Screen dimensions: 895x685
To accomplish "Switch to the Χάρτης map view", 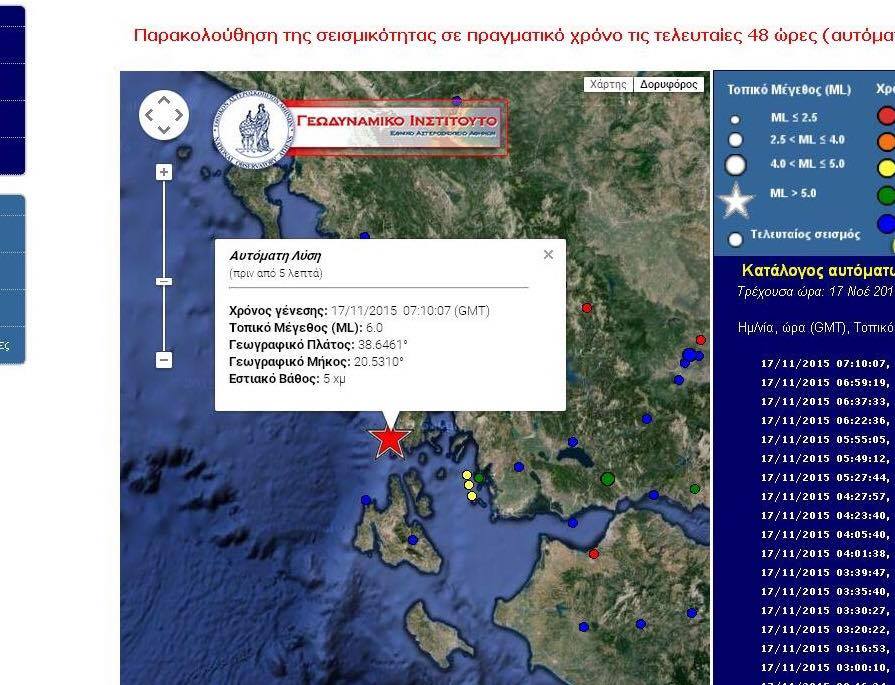I will [x=608, y=84].
